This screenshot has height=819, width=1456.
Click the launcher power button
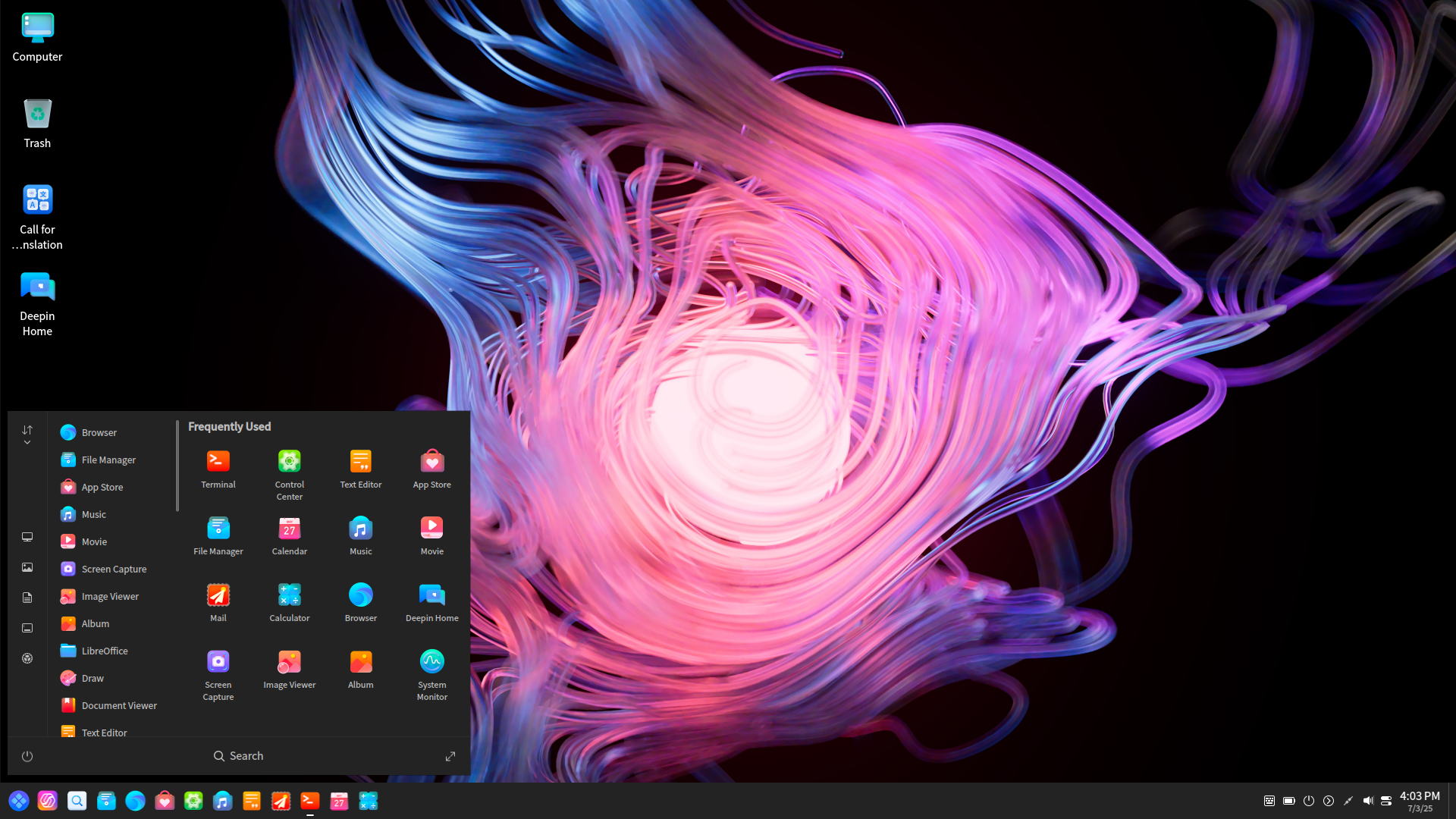[x=27, y=756]
